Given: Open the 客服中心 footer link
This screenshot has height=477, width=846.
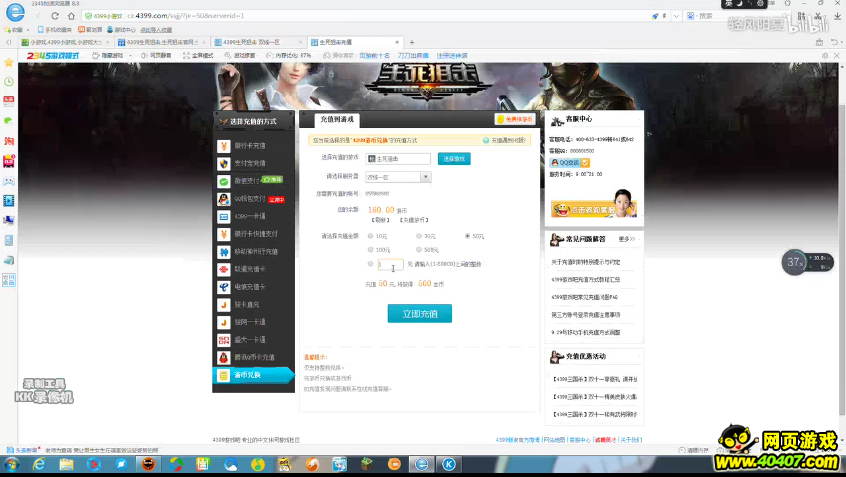Looking at the screenshot, I should click(x=580, y=440).
